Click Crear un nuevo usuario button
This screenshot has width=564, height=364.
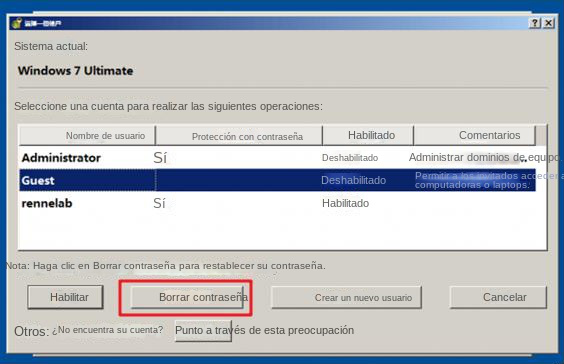coord(346,297)
